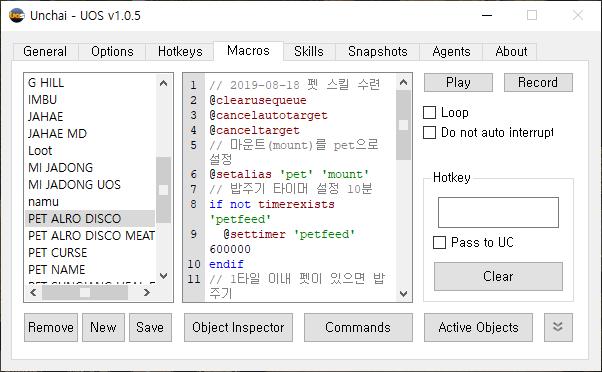Viewport: 602px width, 372px height.
Task: Click the @cancelautotarget code line
Action: click(268, 115)
